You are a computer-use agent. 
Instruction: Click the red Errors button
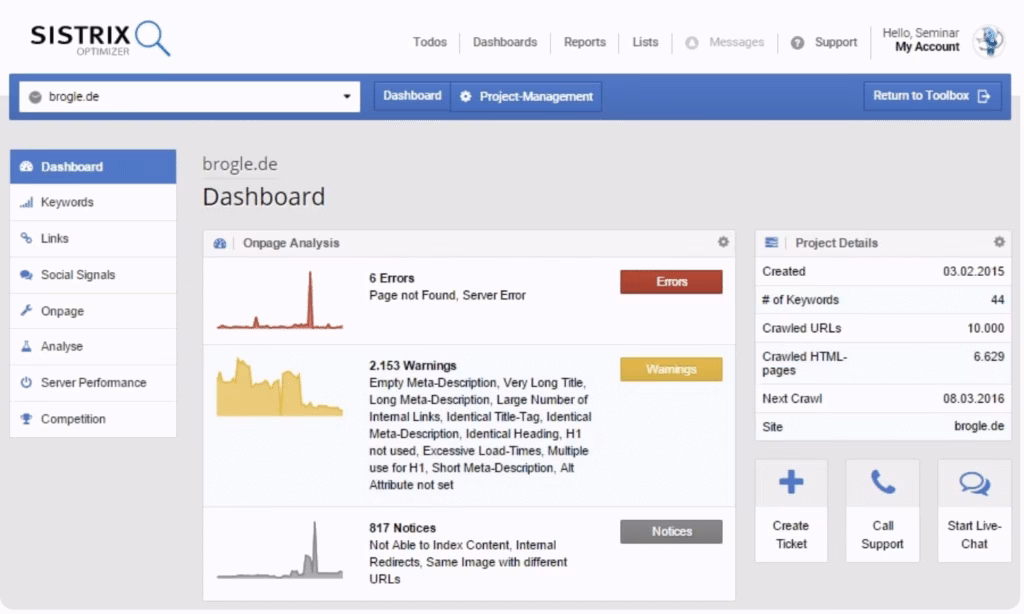pyautogui.click(x=671, y=282)
